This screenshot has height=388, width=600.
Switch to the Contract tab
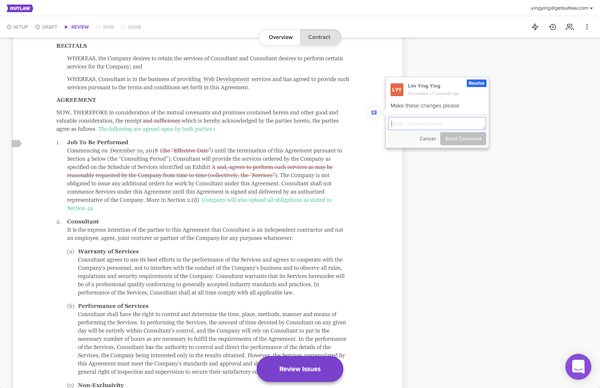319,37
